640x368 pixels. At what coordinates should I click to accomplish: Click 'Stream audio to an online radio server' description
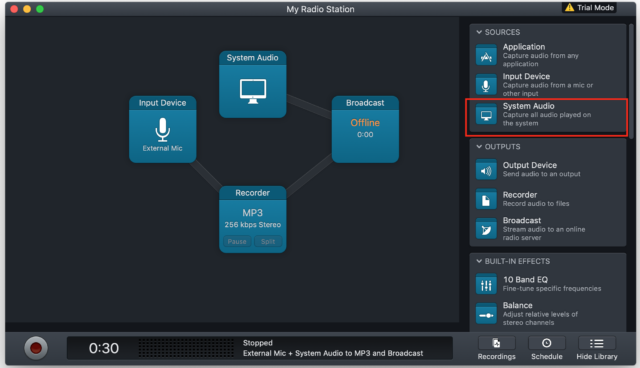point(544,233)
